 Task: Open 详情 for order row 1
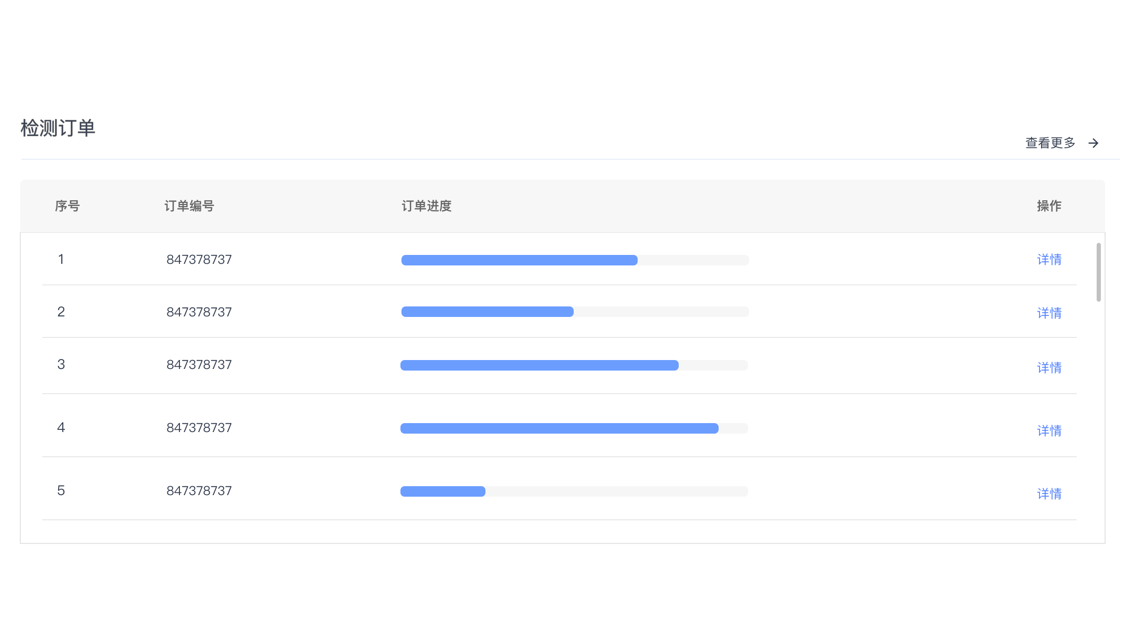click(x=1048, y=260)
